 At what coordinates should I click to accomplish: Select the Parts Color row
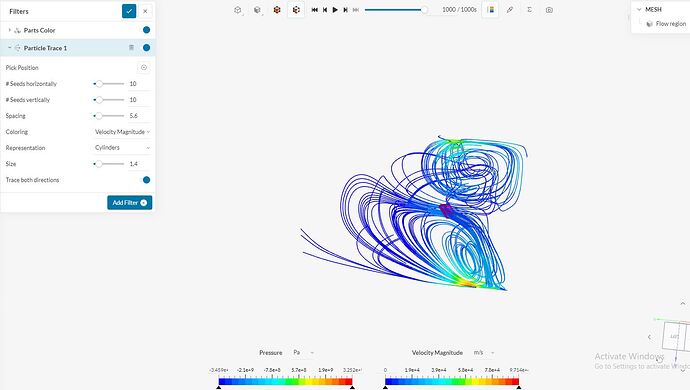(x=77, y=30)
